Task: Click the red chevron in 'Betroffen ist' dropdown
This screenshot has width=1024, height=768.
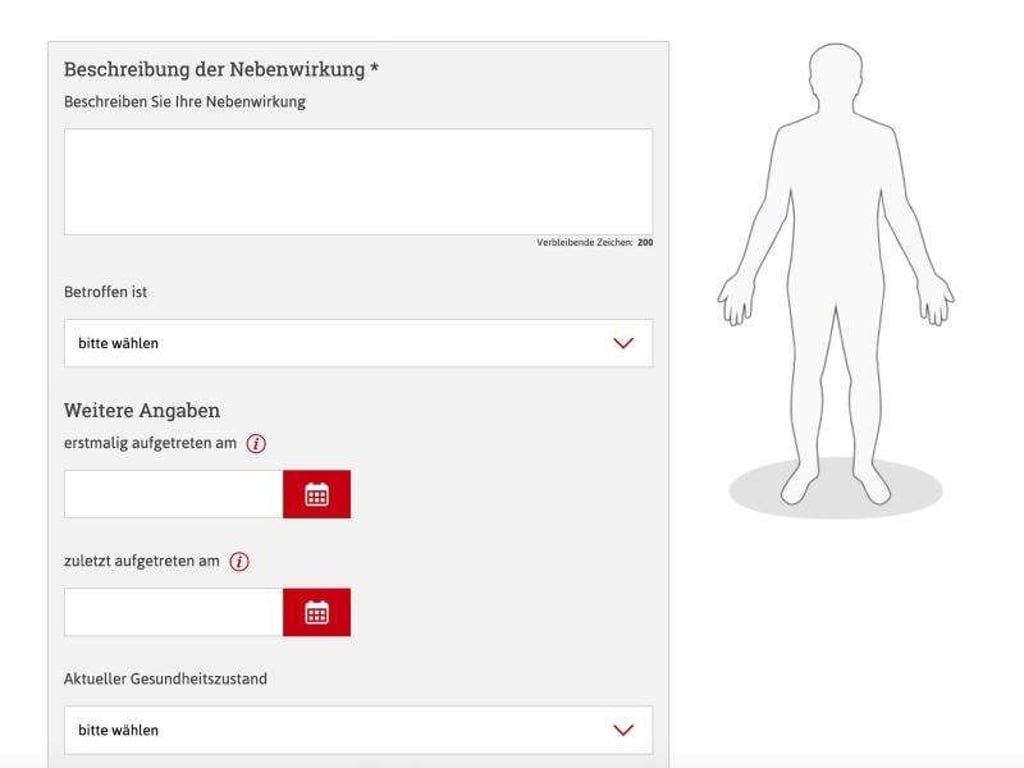Action: (624, 344)
